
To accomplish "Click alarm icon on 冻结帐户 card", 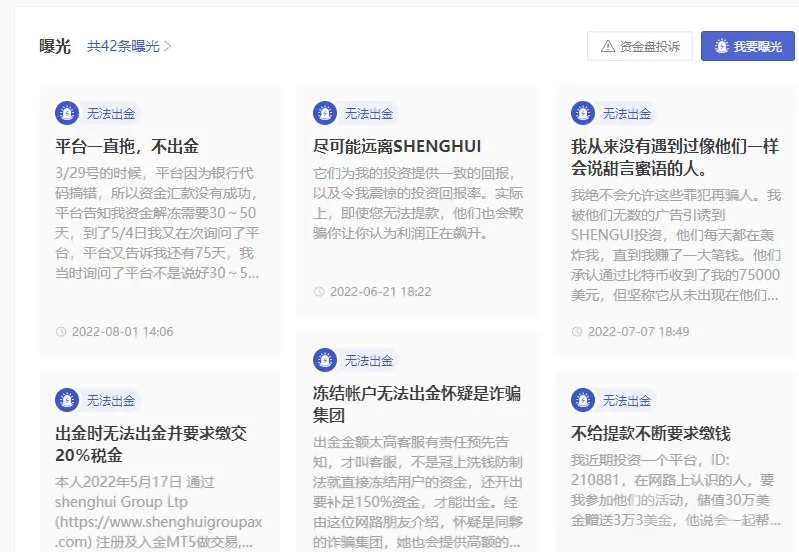I will [x=325, y=360].
